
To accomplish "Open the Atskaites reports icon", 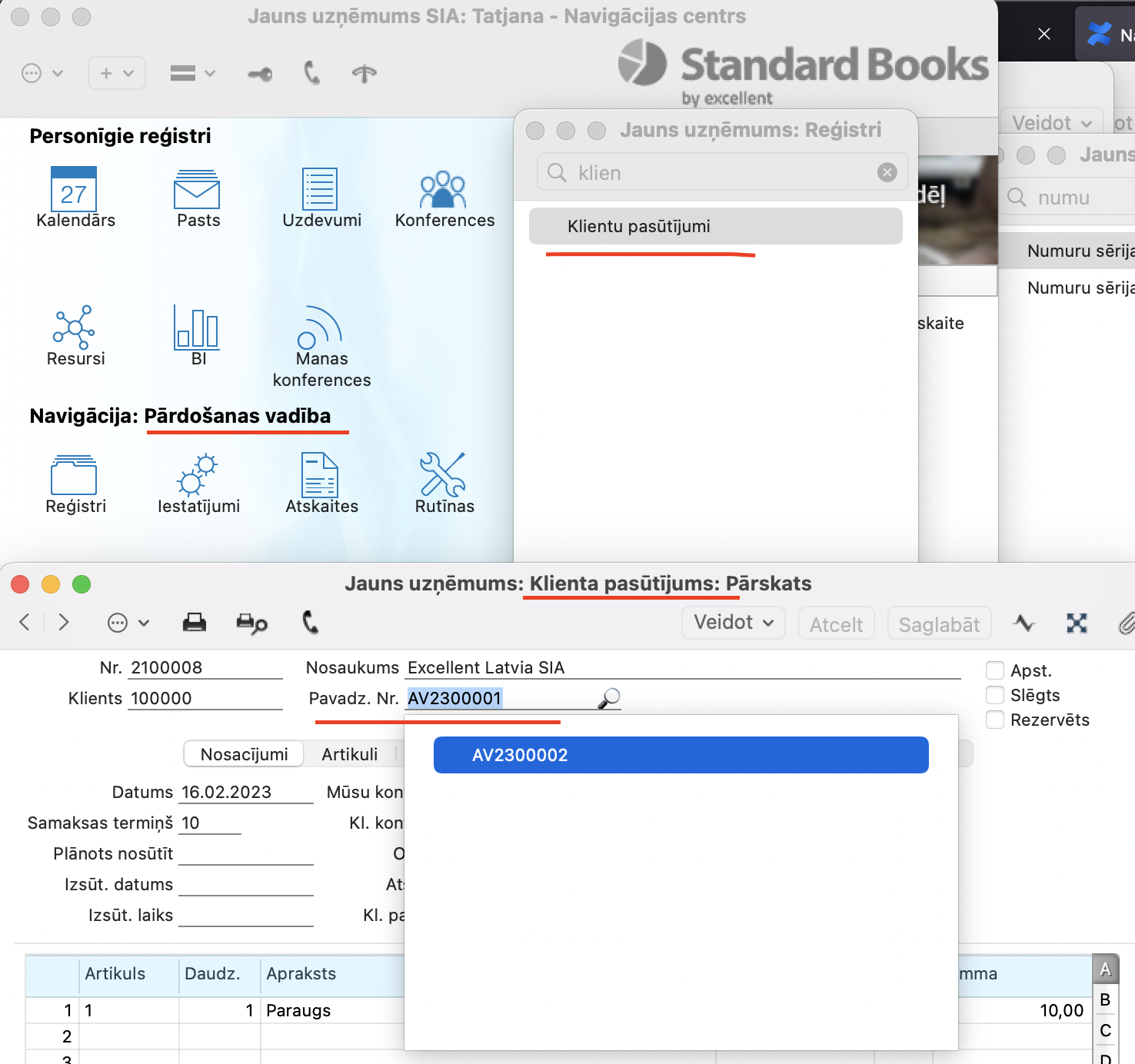I will 321,474.
